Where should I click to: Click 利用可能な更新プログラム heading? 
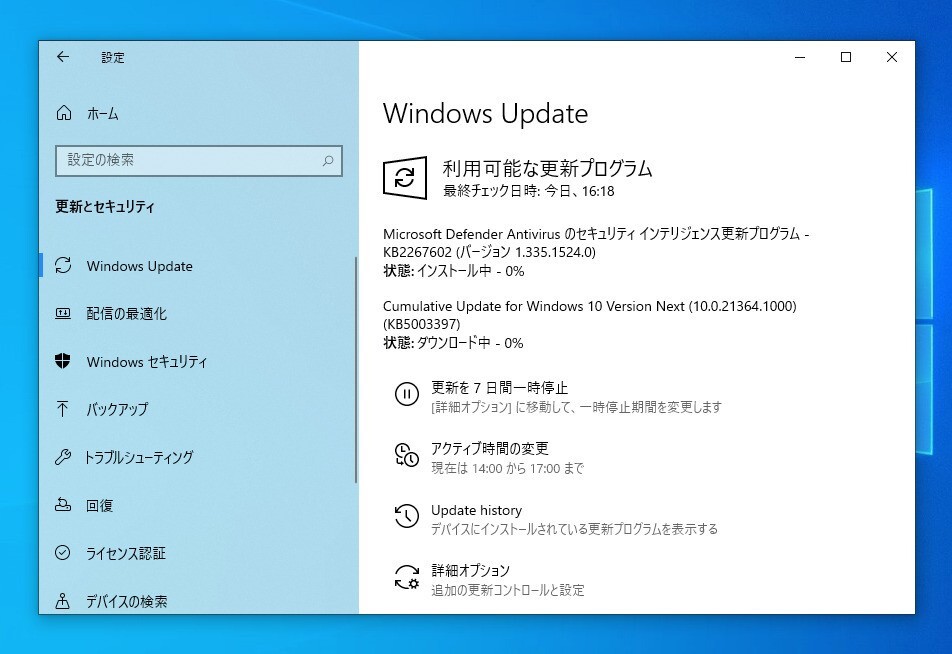click(x=547, y=168)
